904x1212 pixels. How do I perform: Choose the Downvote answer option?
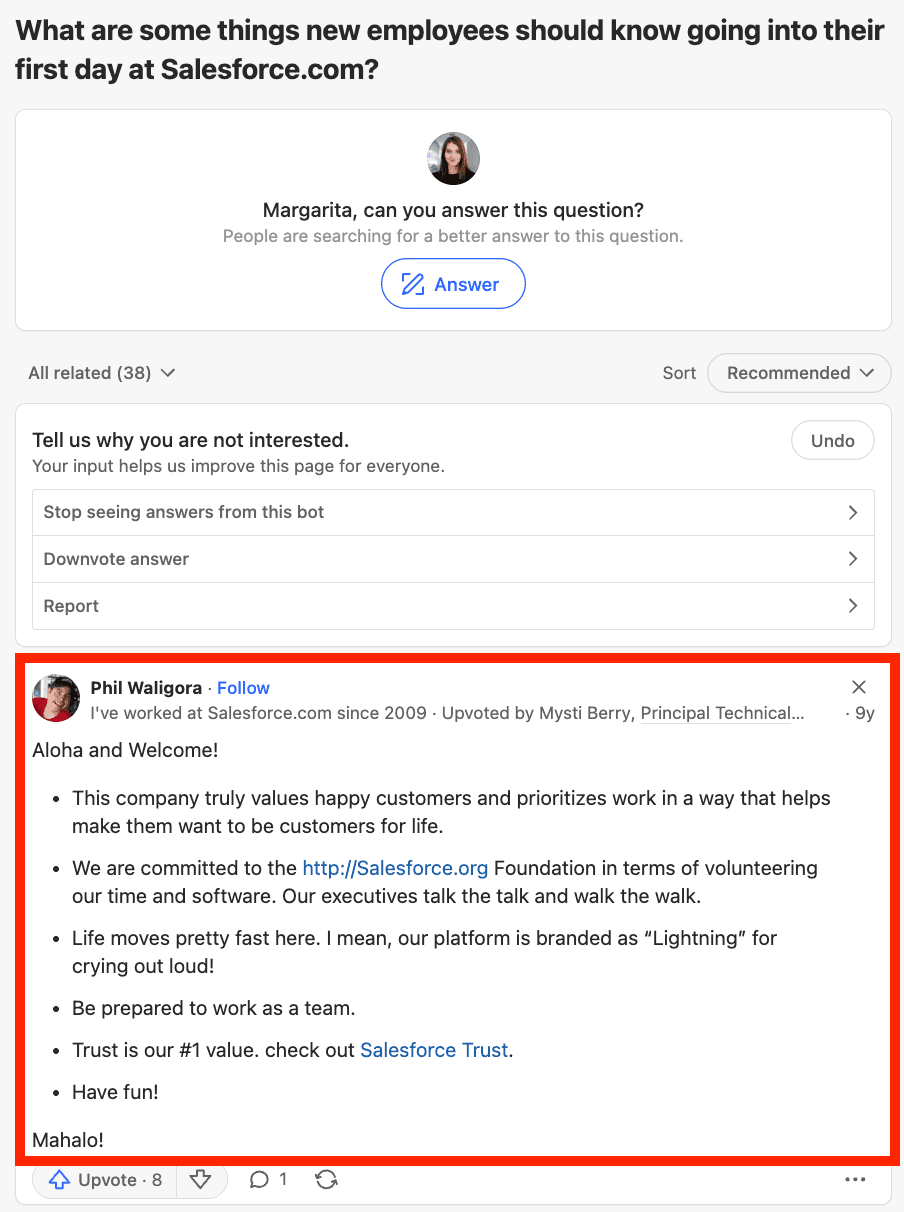(x=453, y=559)
